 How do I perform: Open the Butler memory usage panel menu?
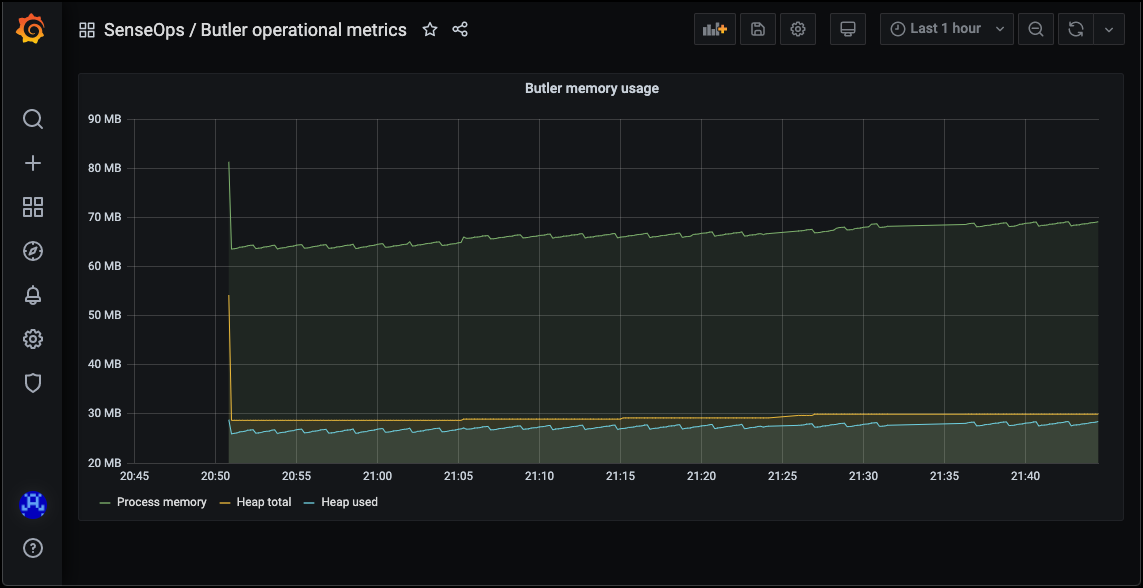click(x=591, y=88)
